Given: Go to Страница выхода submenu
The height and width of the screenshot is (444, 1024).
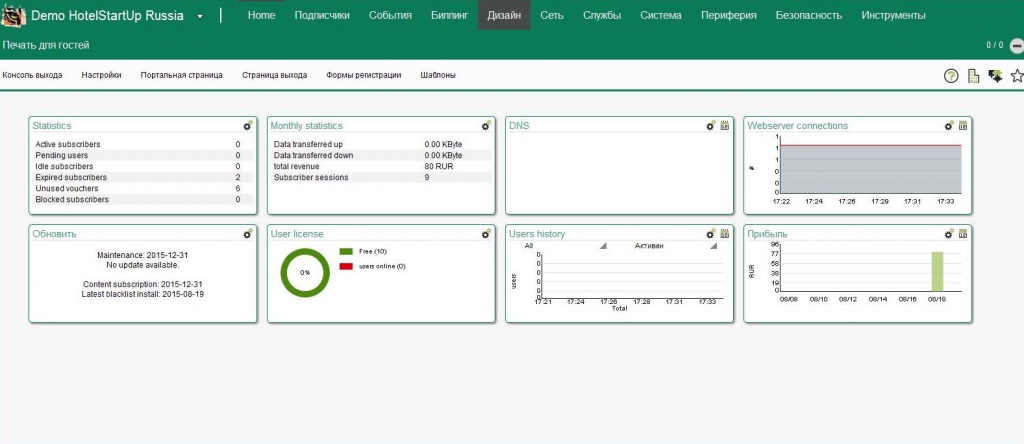Looking at the screenshot, I should coord(274,75).
